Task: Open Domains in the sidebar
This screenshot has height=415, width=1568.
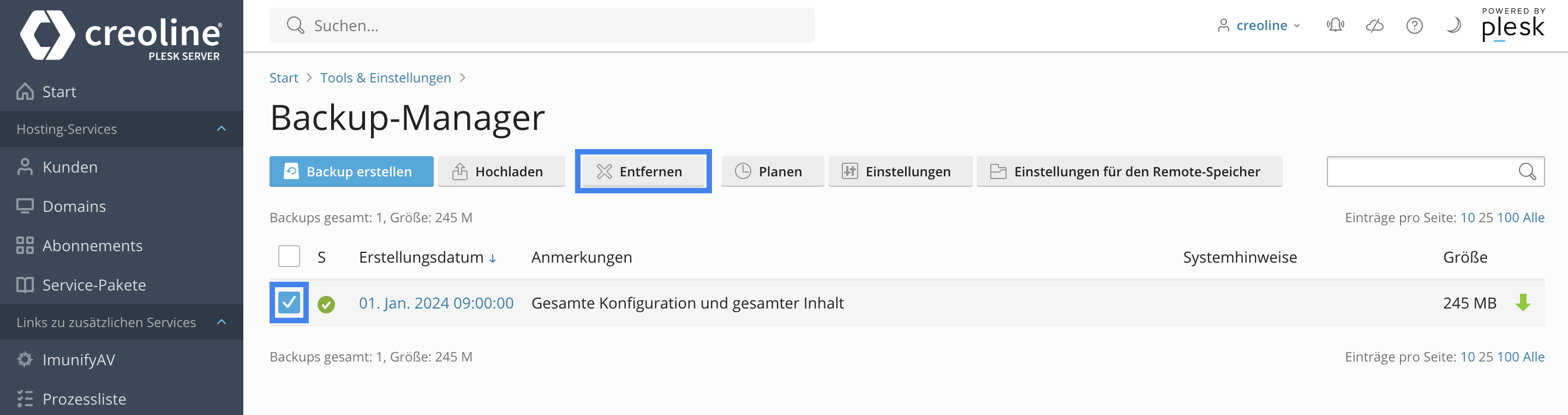Action: tap(74, 206)
